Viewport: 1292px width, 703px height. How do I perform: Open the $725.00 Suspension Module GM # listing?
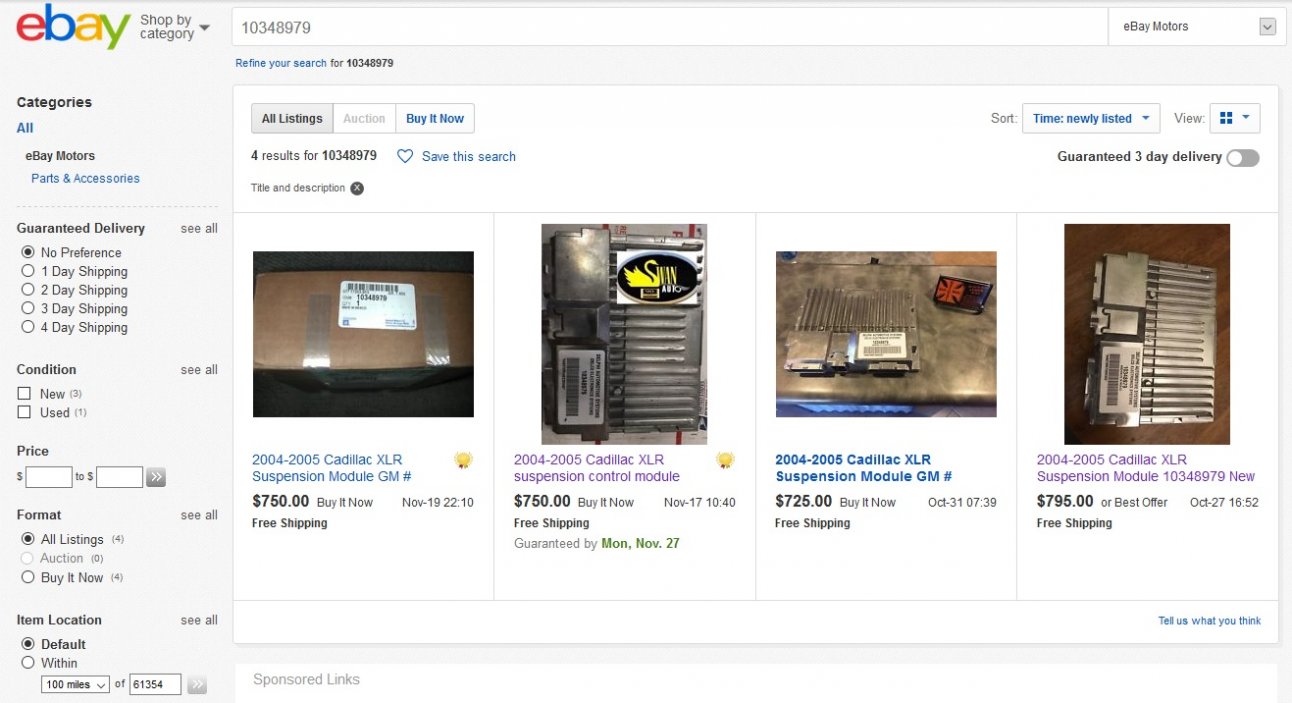pyautogui.click(x=863, y=468)
